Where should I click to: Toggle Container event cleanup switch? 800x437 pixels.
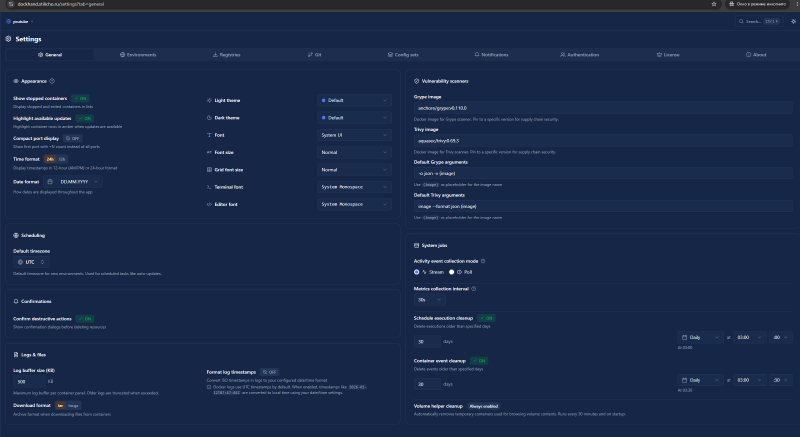(x=479, y=361)
